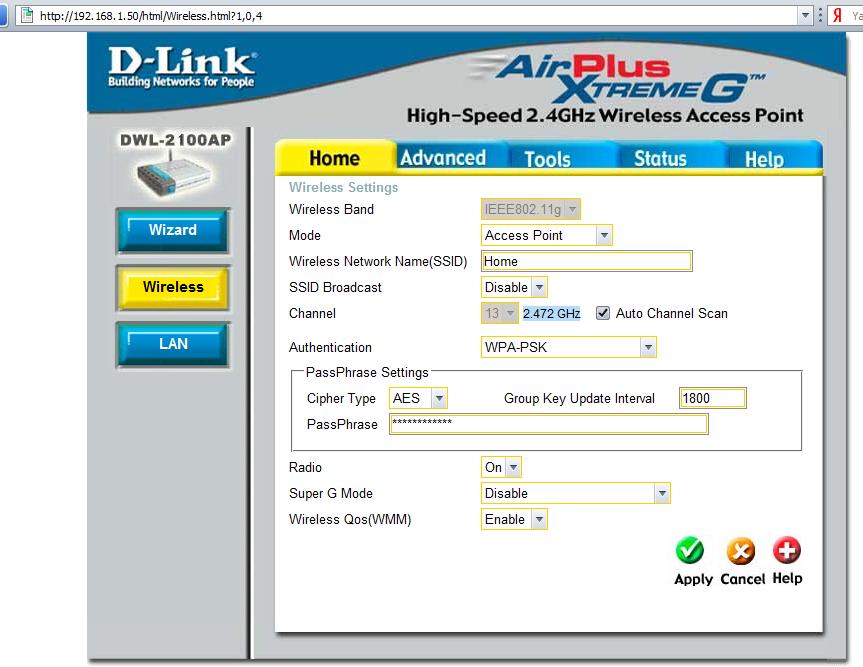Open the Super G Mode dropdown
The width and height of the screenshot is (863, 667).
pos(576,493)
